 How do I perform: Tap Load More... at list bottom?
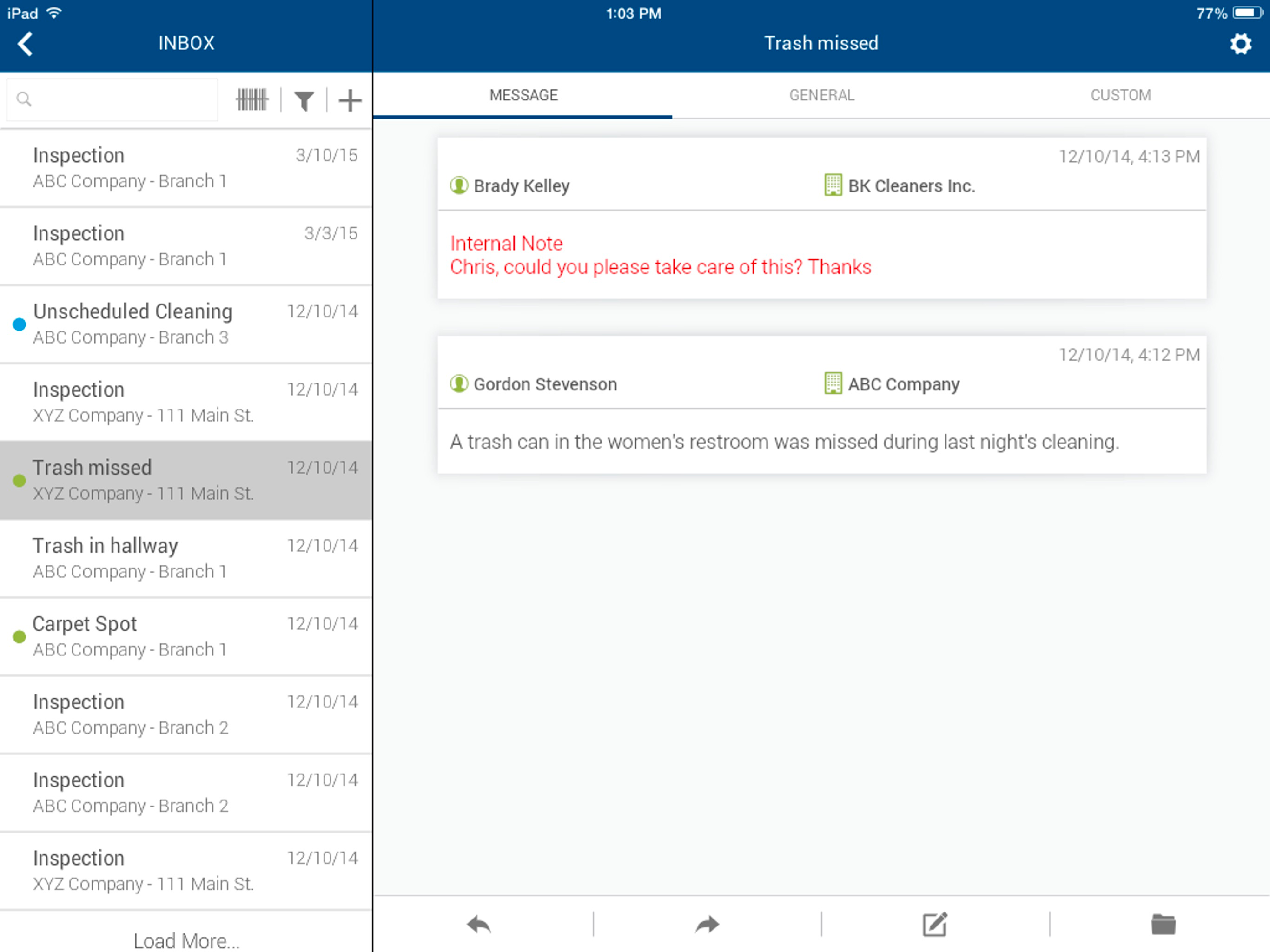(186, 940)
